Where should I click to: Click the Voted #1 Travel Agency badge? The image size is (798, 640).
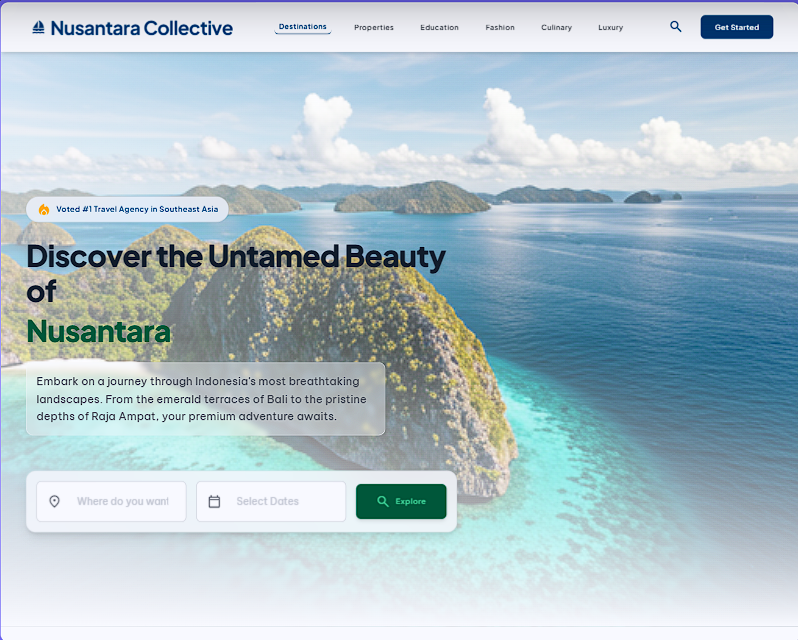[127, 209]
